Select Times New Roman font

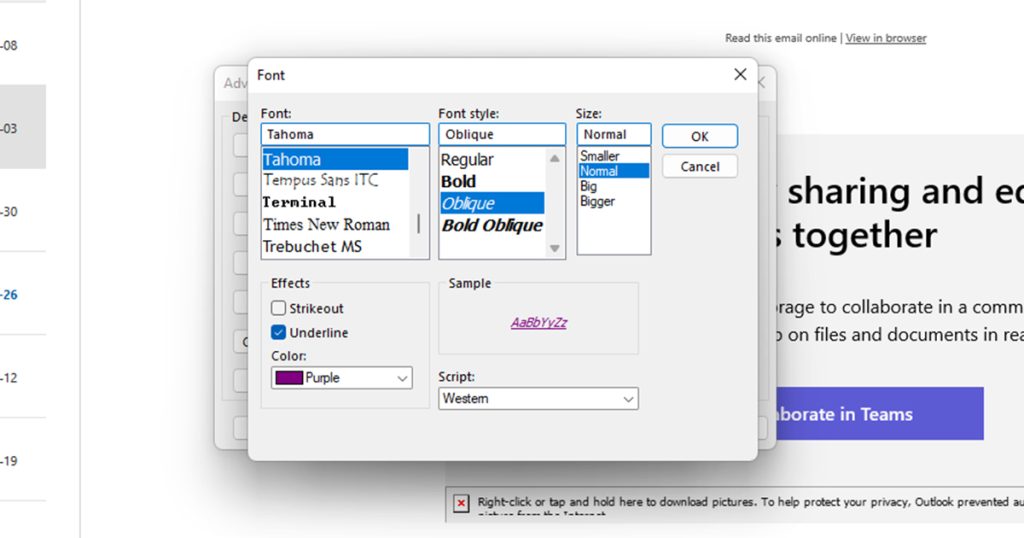tap(326, 225)
